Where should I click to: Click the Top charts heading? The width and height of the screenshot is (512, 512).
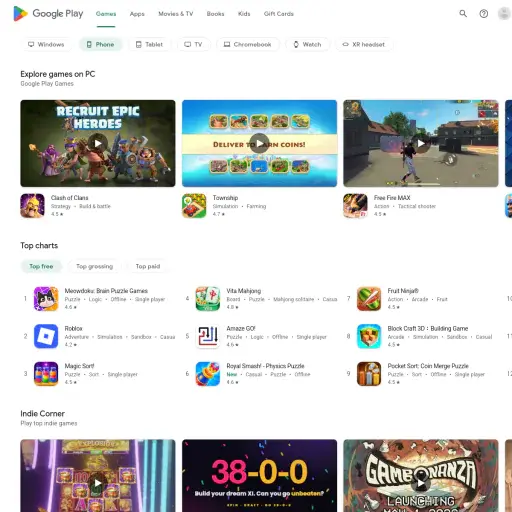tap(39, 246)
